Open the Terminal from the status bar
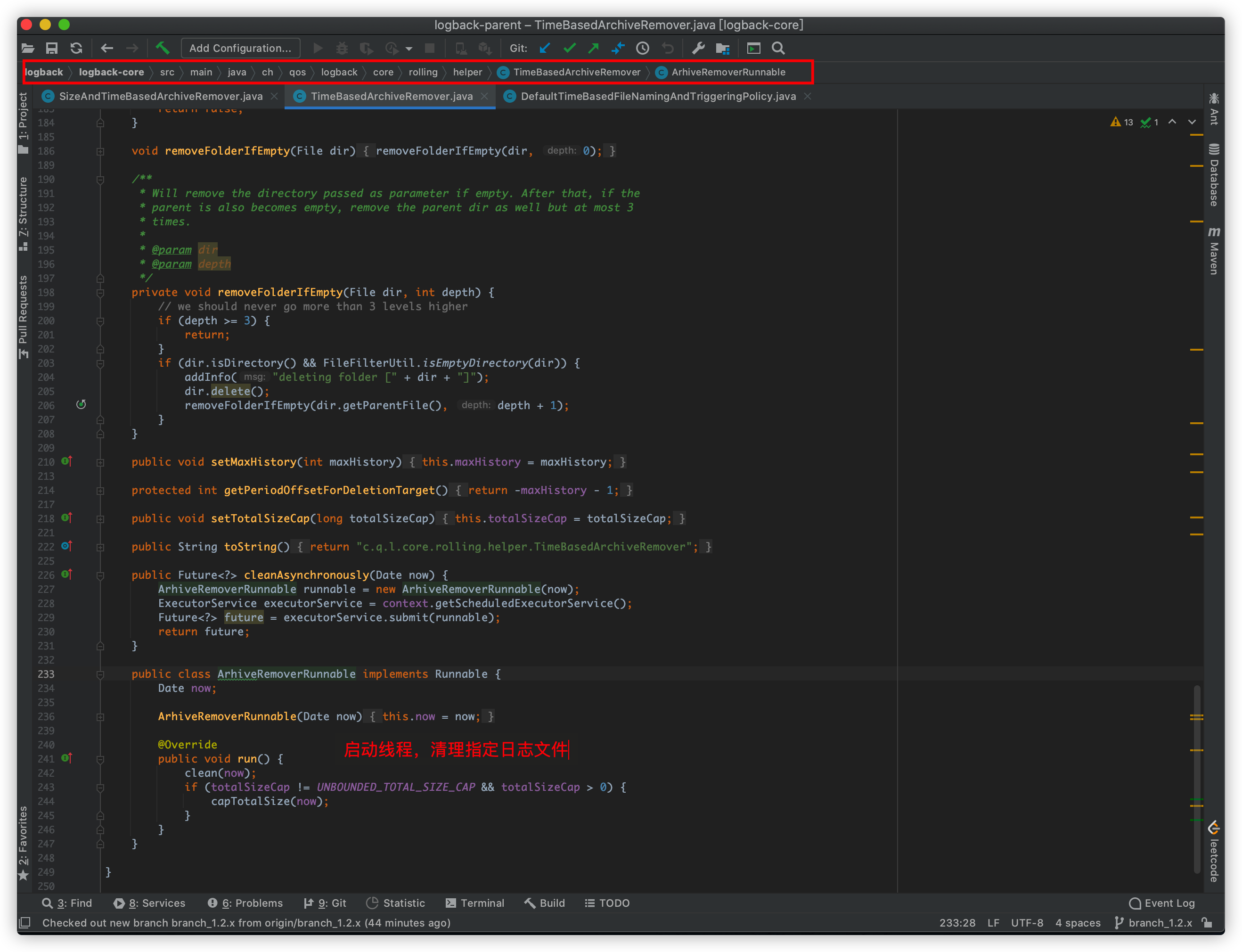Screen dimensions: 1242x952 coord(475,903)
